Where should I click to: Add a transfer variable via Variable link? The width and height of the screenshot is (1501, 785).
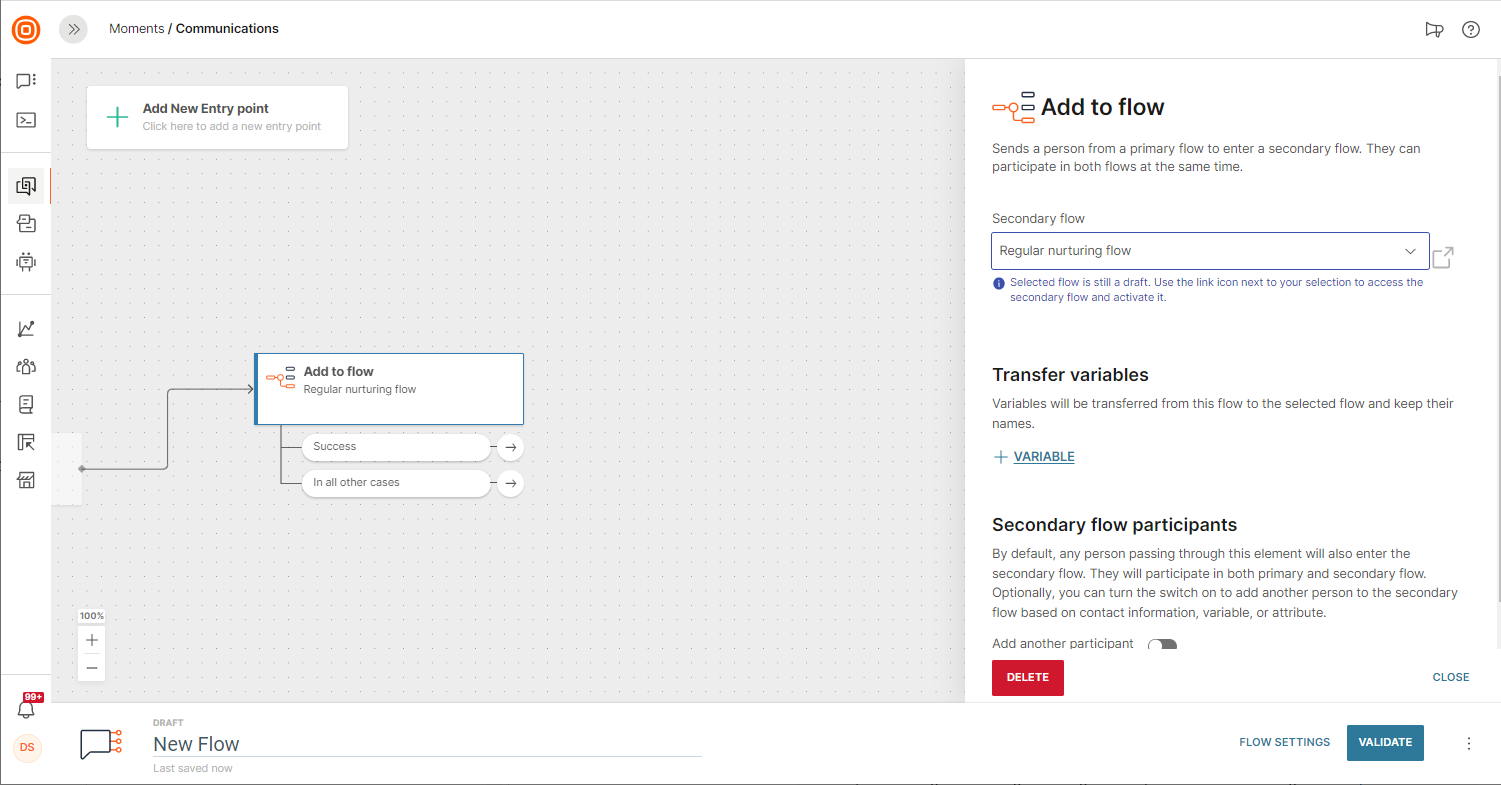pos(1043,457)
